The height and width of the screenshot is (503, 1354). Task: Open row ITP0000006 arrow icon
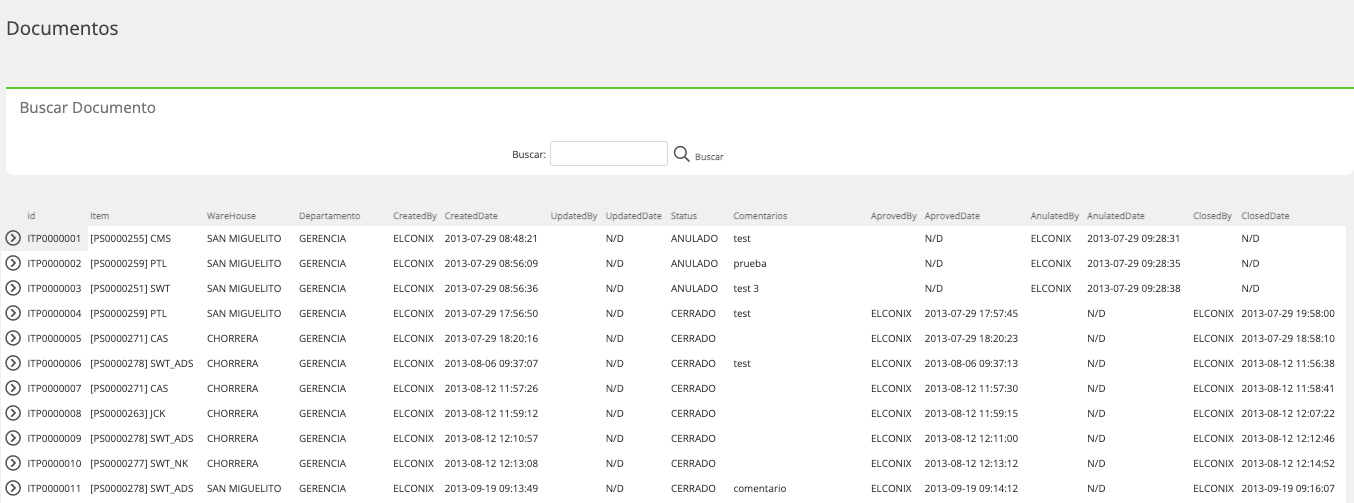13,363
